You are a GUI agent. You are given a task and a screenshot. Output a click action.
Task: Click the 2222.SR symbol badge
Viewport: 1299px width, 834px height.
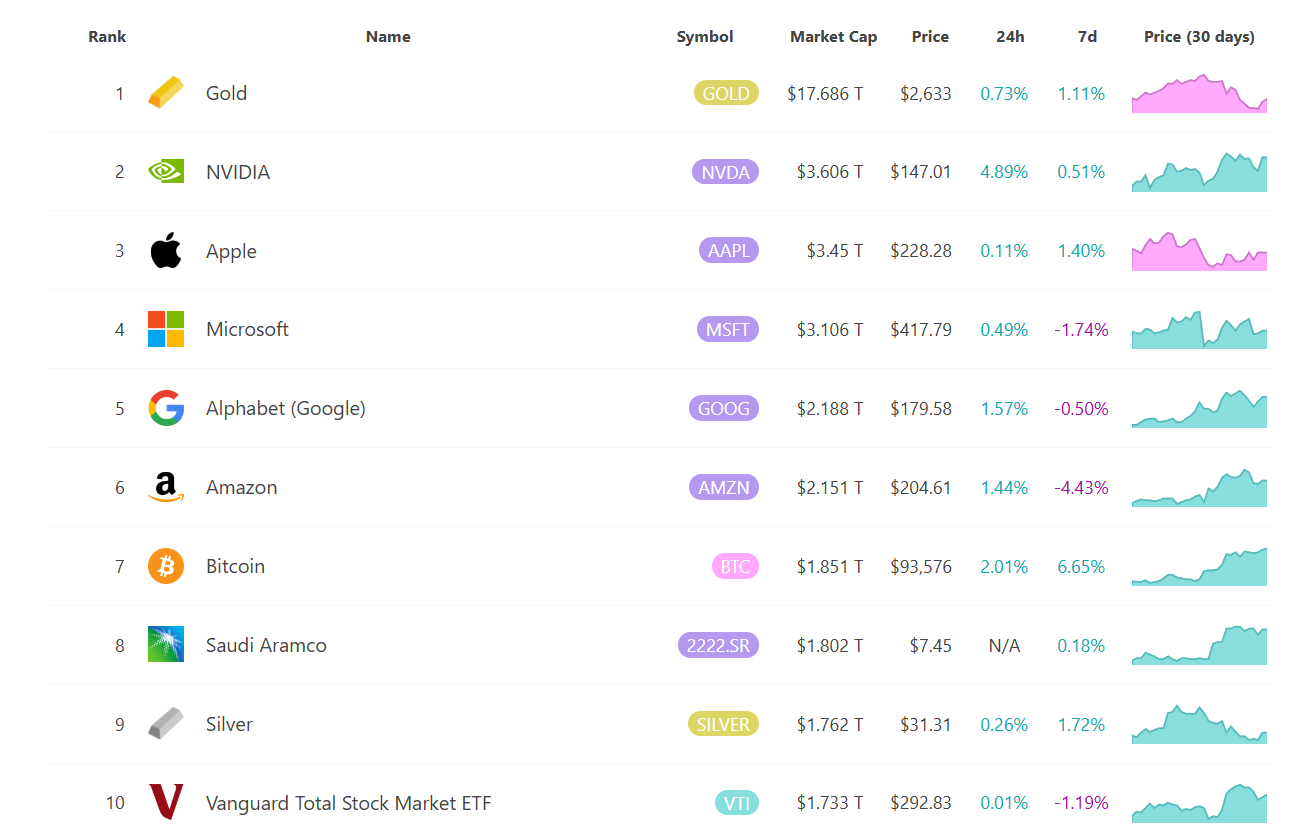click(x=718, y=645)
